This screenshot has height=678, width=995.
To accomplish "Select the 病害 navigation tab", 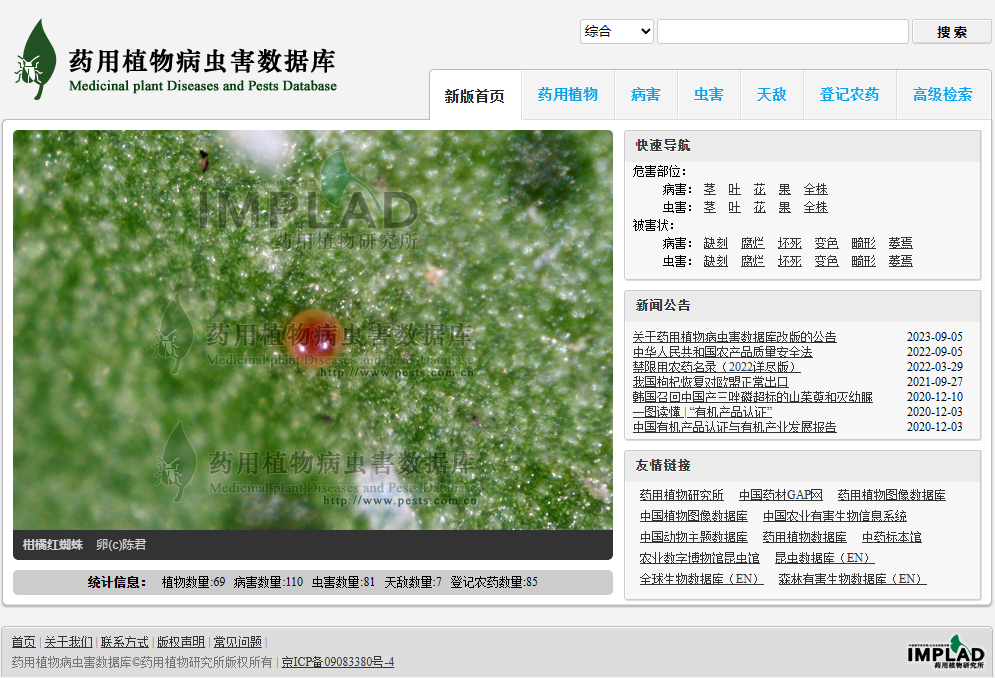I will [646, 95].
